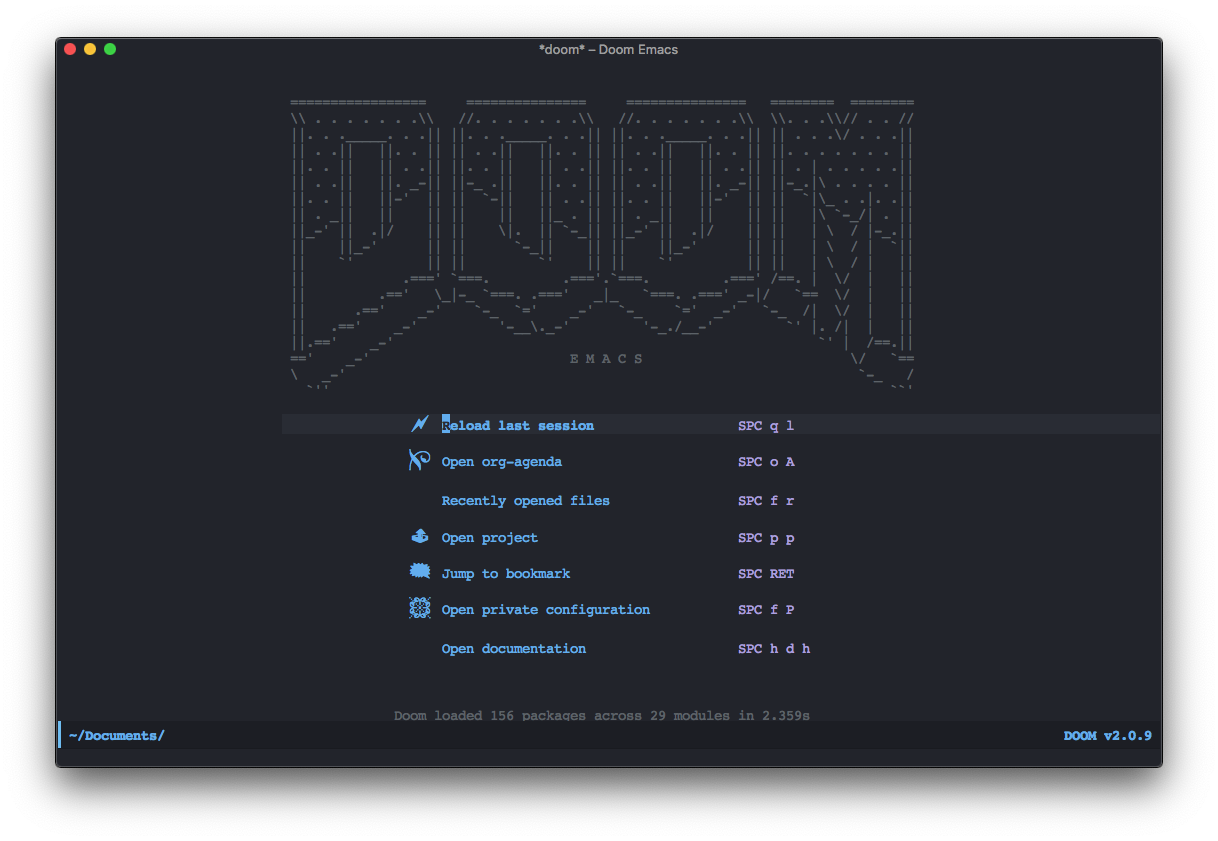1218x841 pixels.
Task: Click the green zoom window button
Action: pos(110,49)
